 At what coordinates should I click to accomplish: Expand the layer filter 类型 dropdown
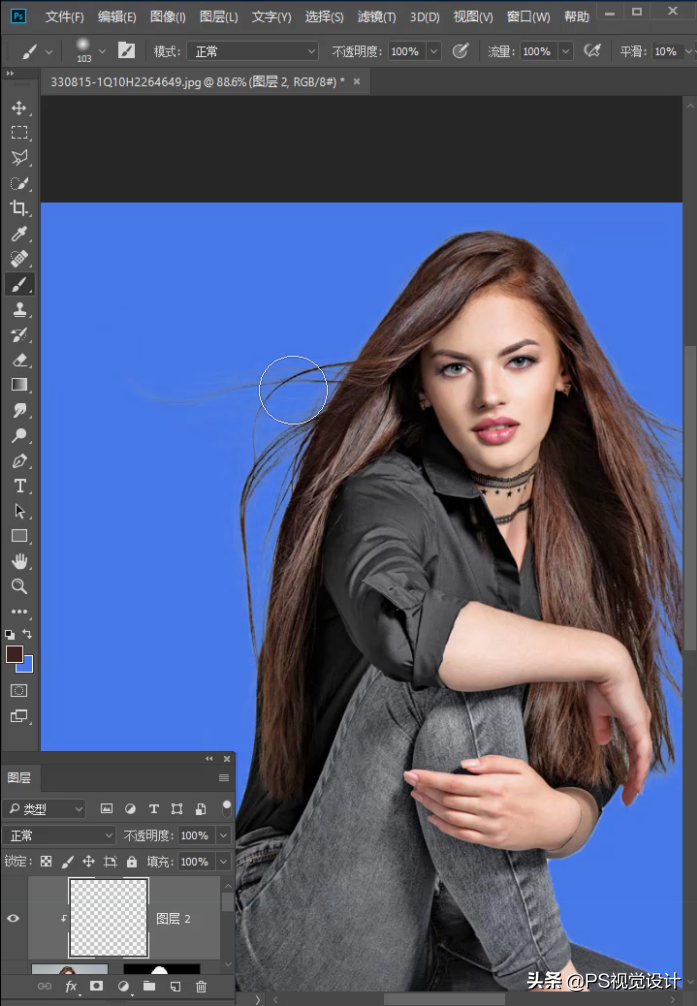click(x=46, y=809)
